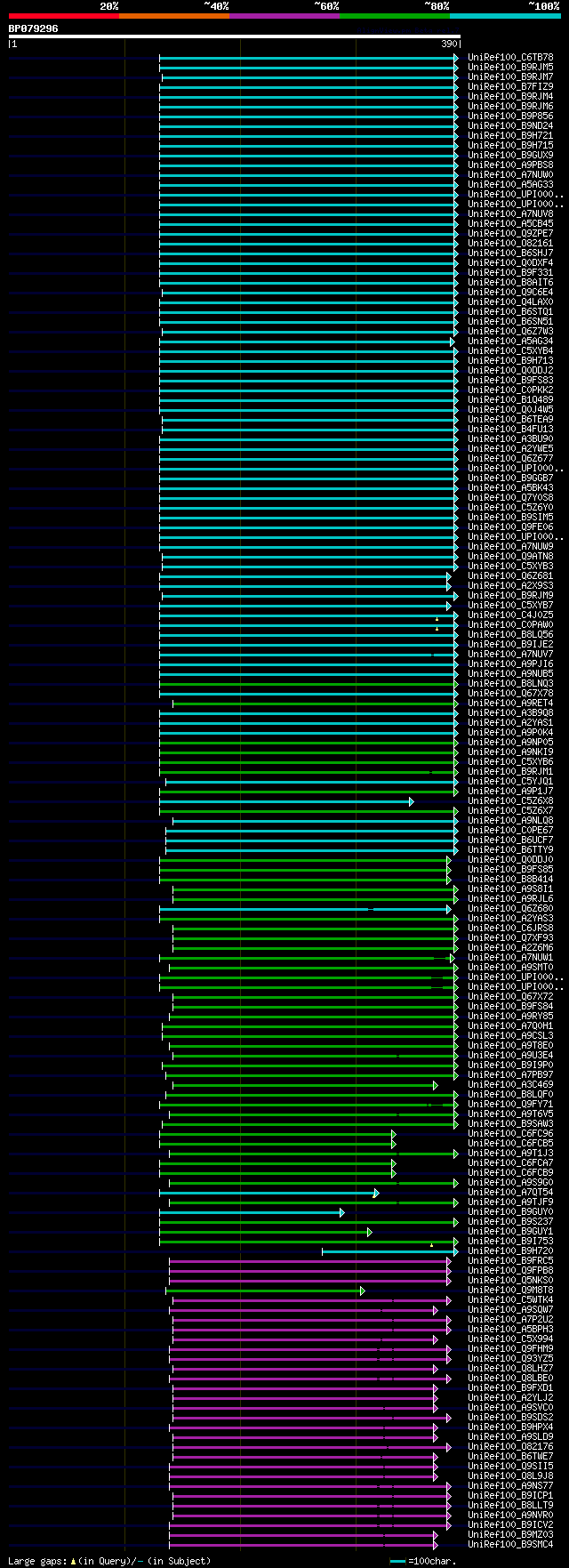Click the green ~80% identity legend segment

pyautogui.click(x=395, y=15)
